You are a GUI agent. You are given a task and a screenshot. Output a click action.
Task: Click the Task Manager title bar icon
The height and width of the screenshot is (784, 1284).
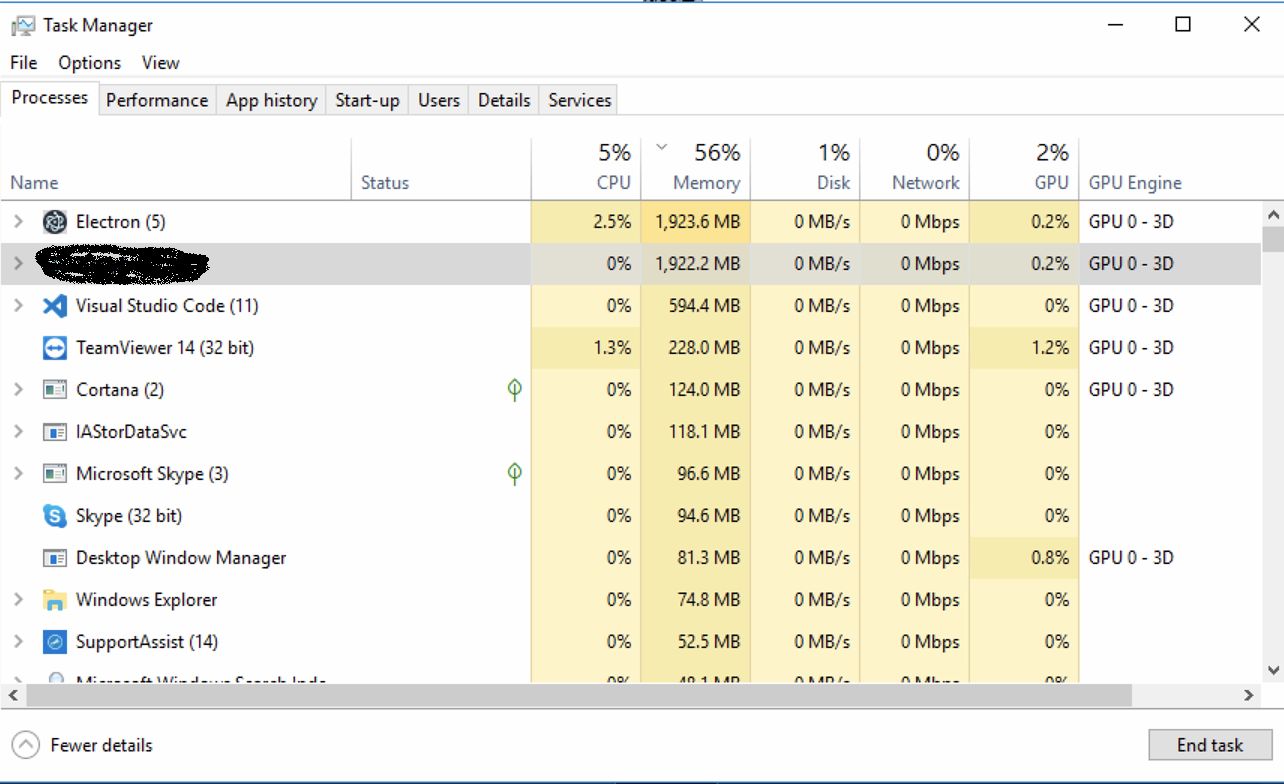[22, 25]
